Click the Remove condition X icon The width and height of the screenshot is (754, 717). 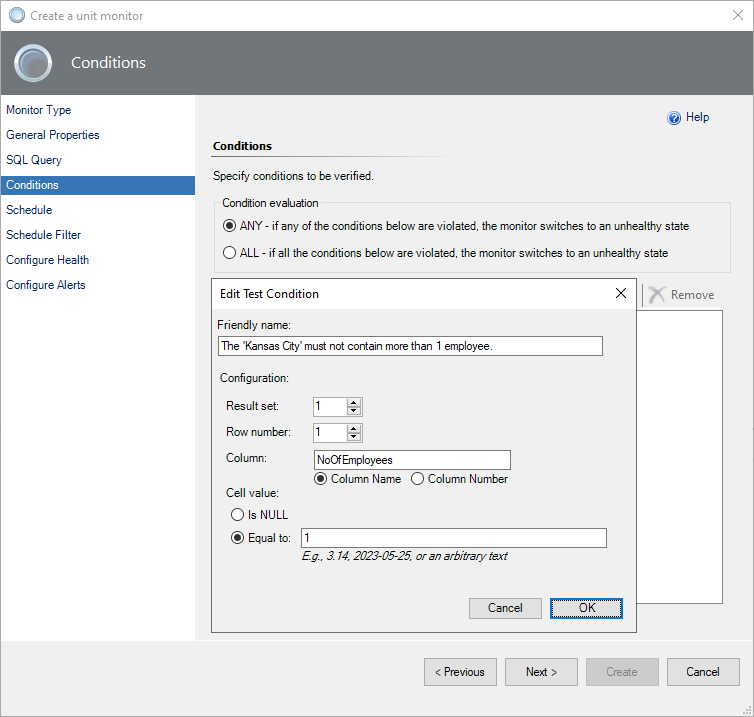point(656,295)
